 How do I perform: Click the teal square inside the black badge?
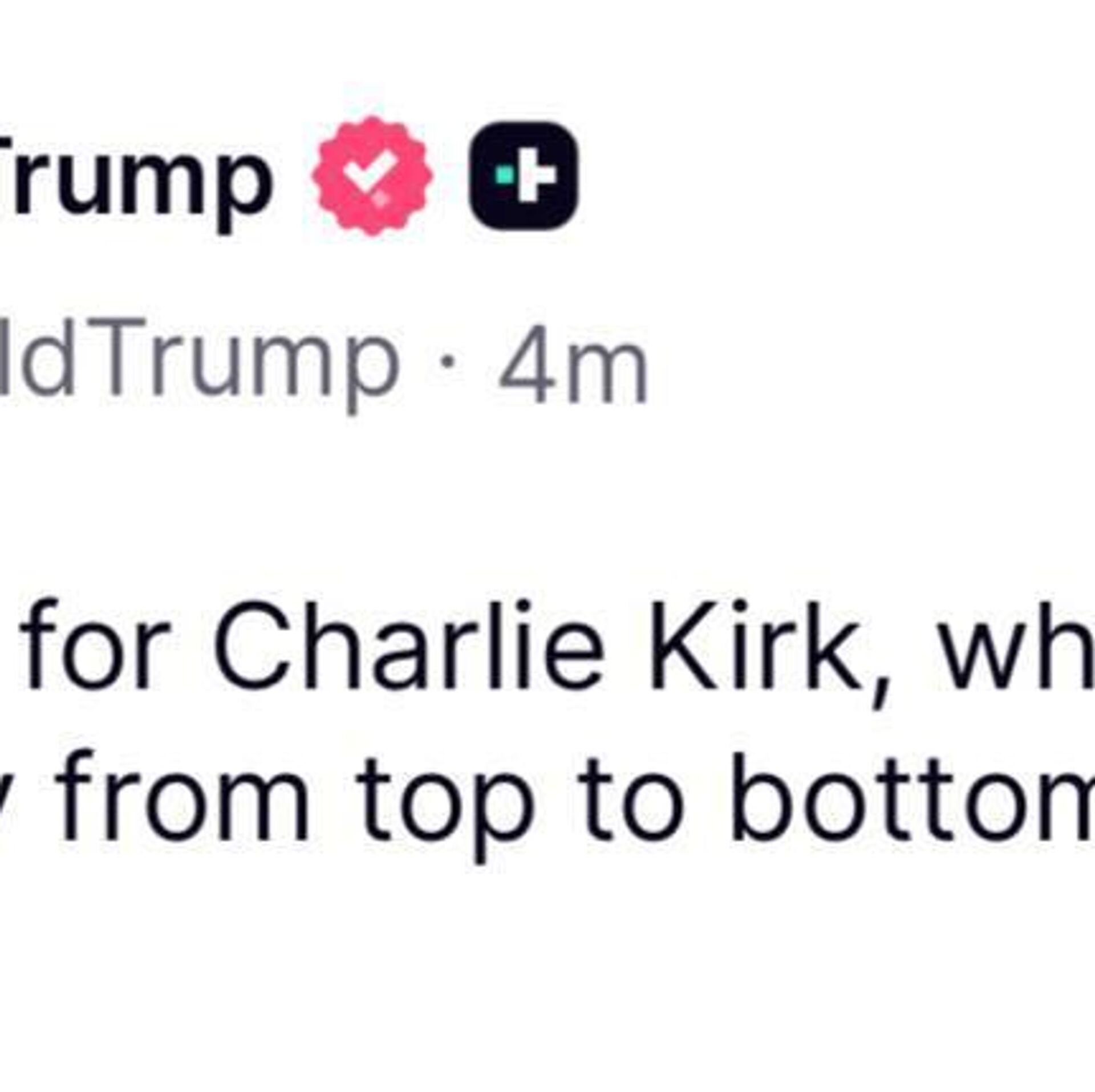click(x=502, y=175)
